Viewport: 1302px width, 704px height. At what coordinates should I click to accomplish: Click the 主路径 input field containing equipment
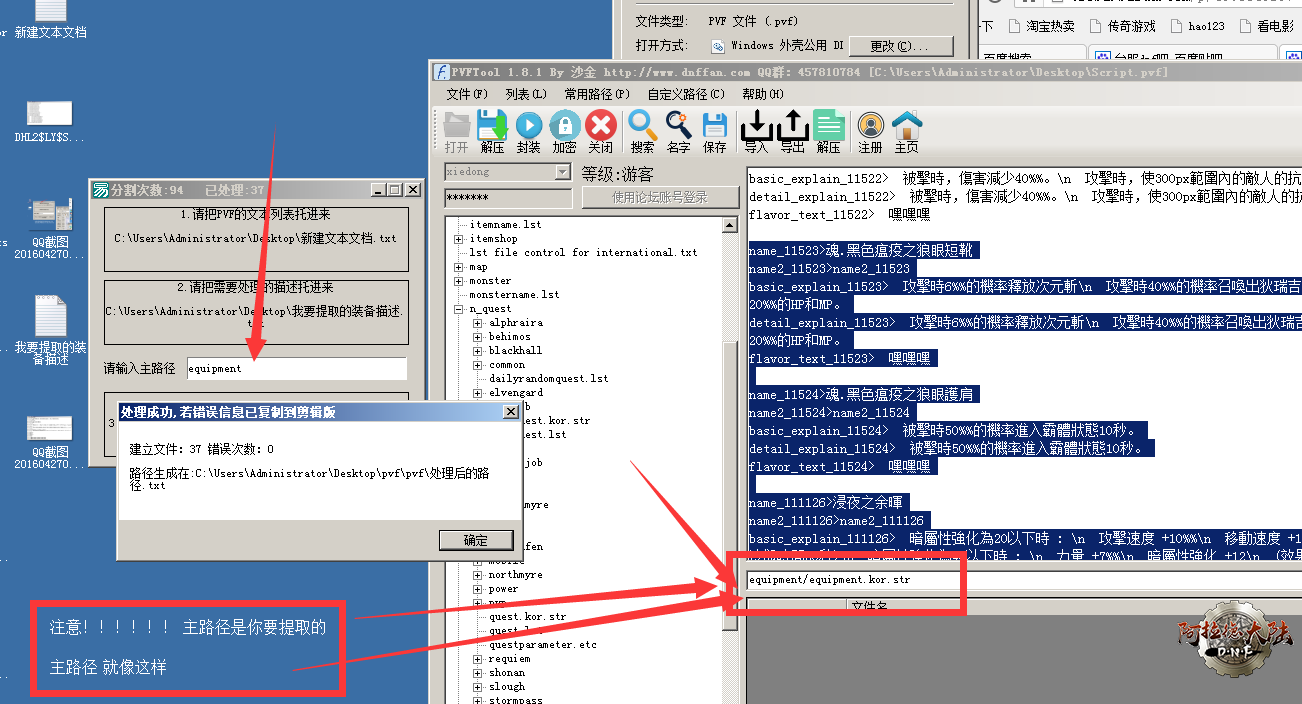[296, 368]
